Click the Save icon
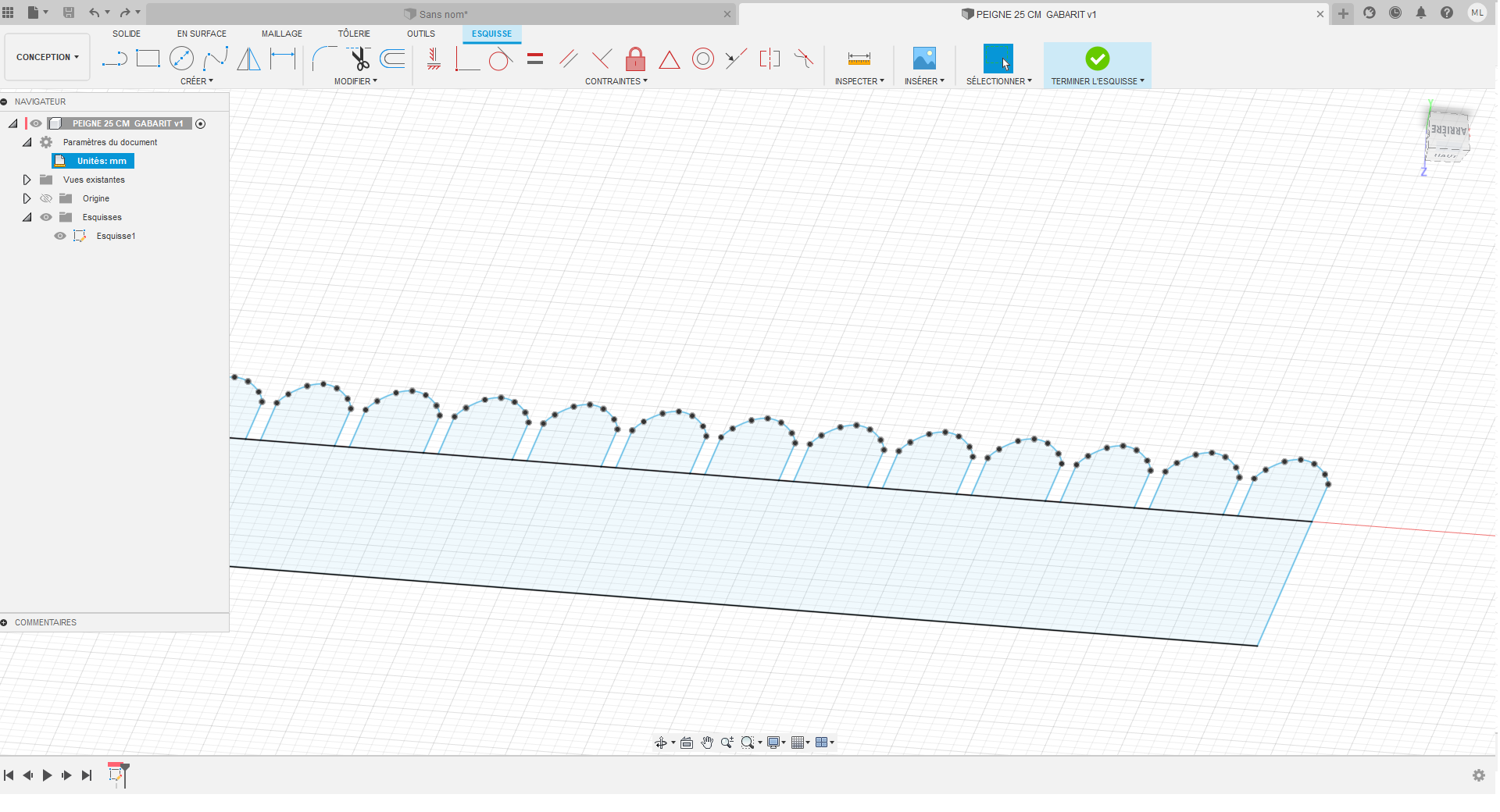 pyautogui.click(x=69, y=12)
